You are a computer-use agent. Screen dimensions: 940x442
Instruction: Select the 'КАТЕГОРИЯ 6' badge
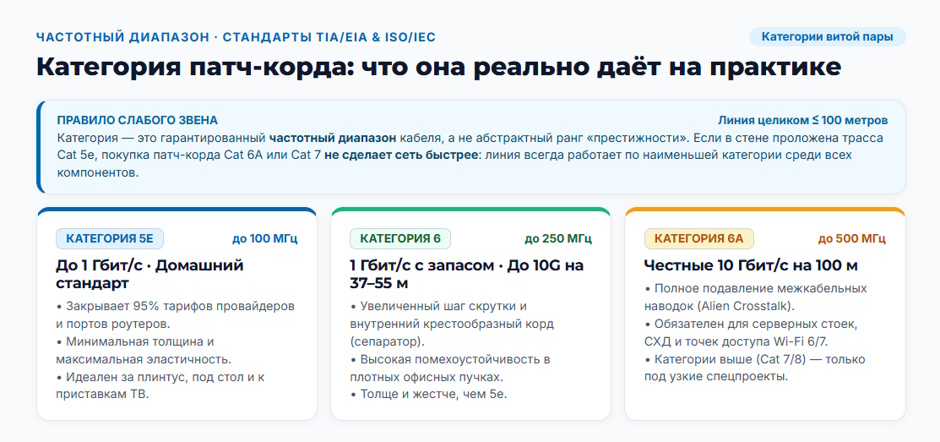click(x=400, y=239)
